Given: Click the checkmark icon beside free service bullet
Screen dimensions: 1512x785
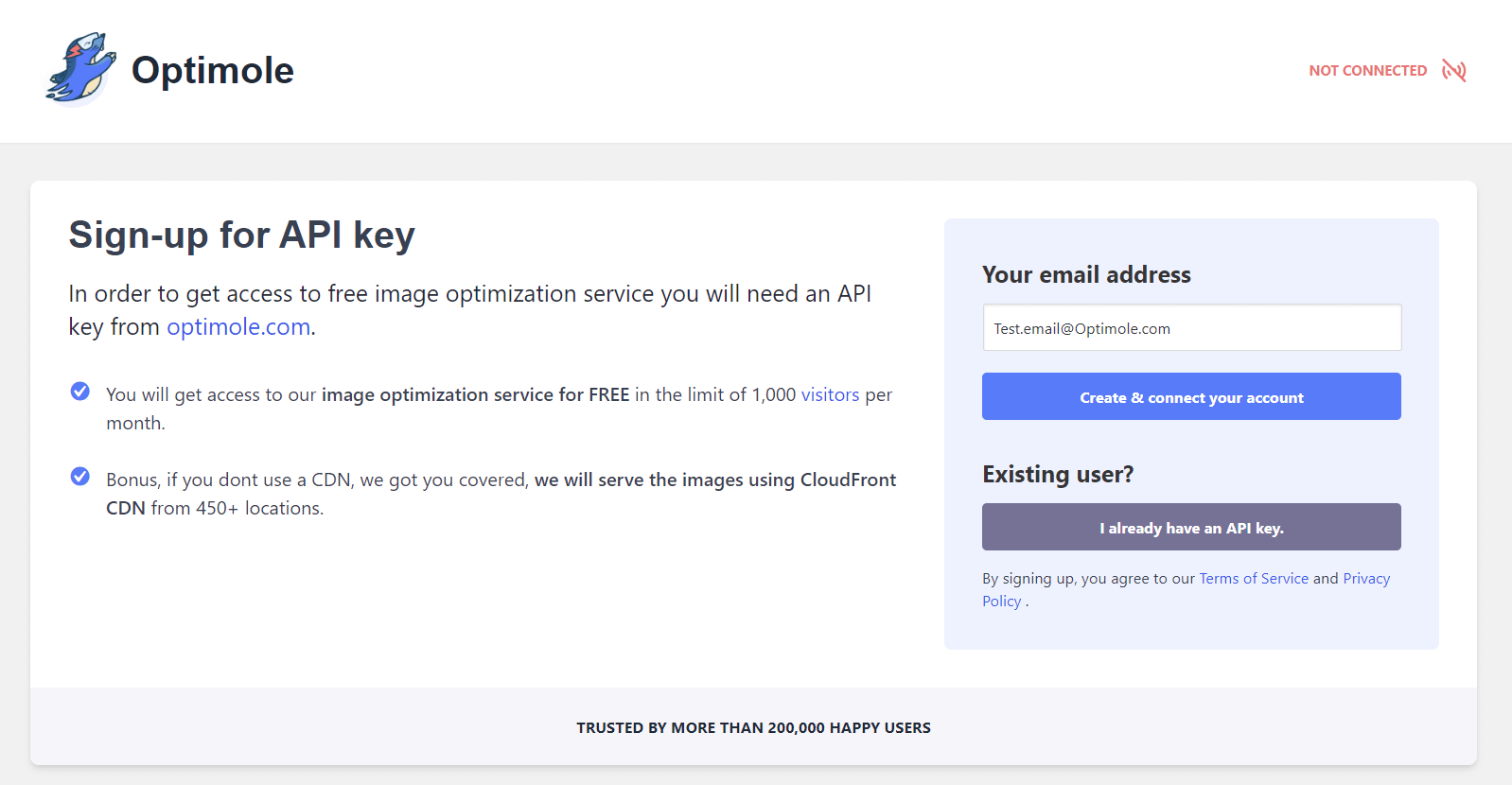Looking at the screenshot, I should tap(80, 392).
